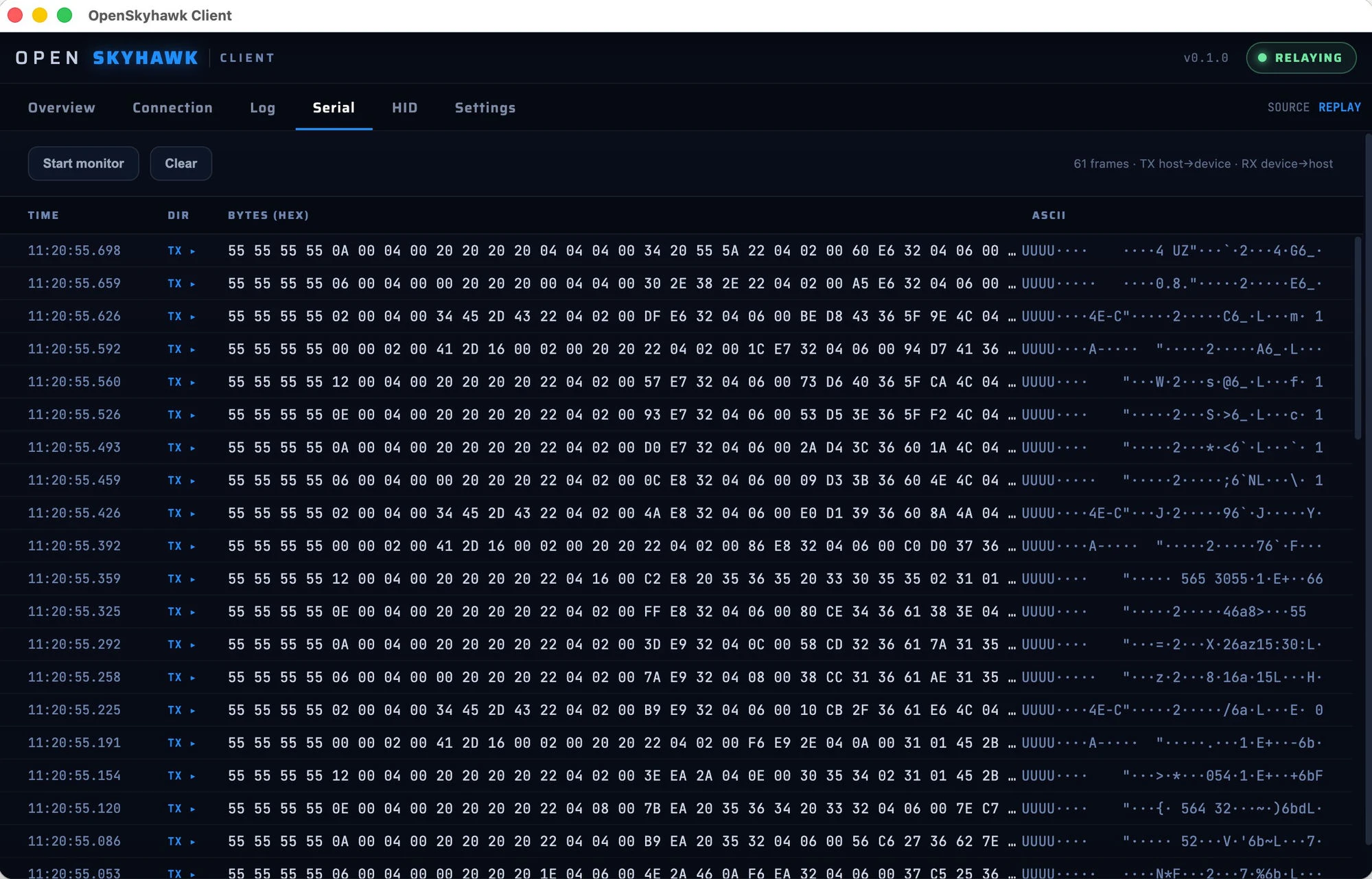Screen dimensions: 1372x879
Task: Select timestamp 11:20:55.120
Action: 74,808
